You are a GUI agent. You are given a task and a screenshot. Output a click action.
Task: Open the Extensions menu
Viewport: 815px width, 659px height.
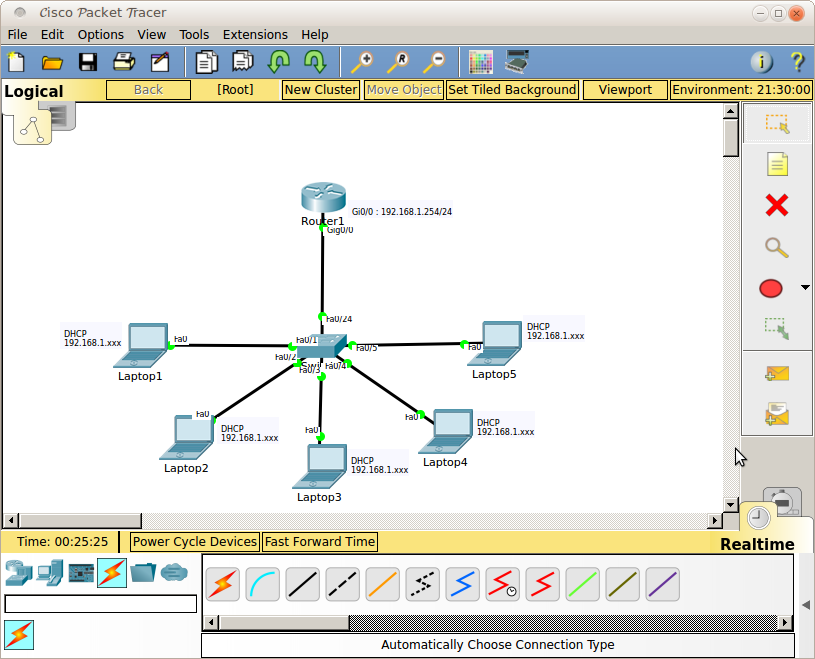(x=255, y=35)
